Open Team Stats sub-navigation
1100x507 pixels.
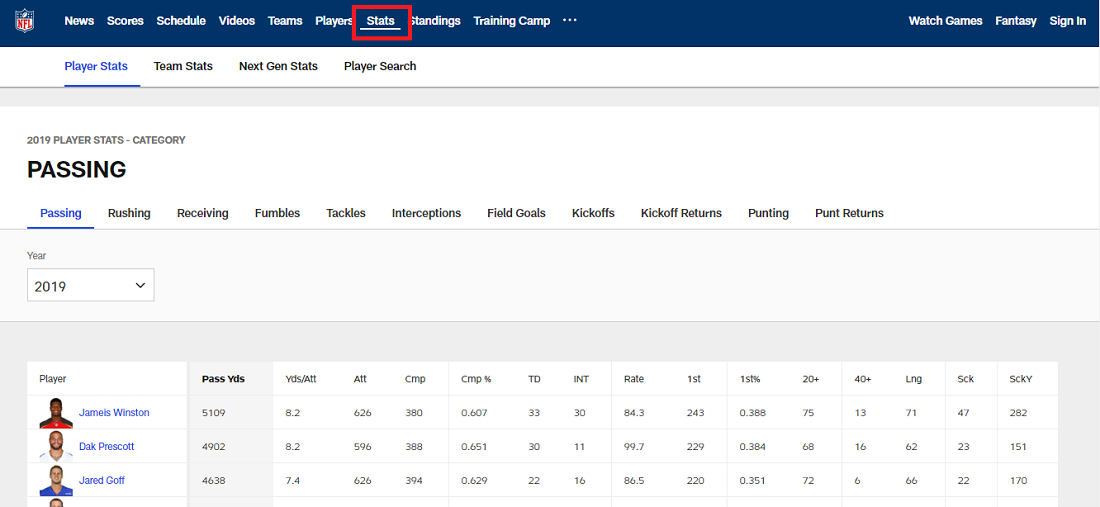183,66
